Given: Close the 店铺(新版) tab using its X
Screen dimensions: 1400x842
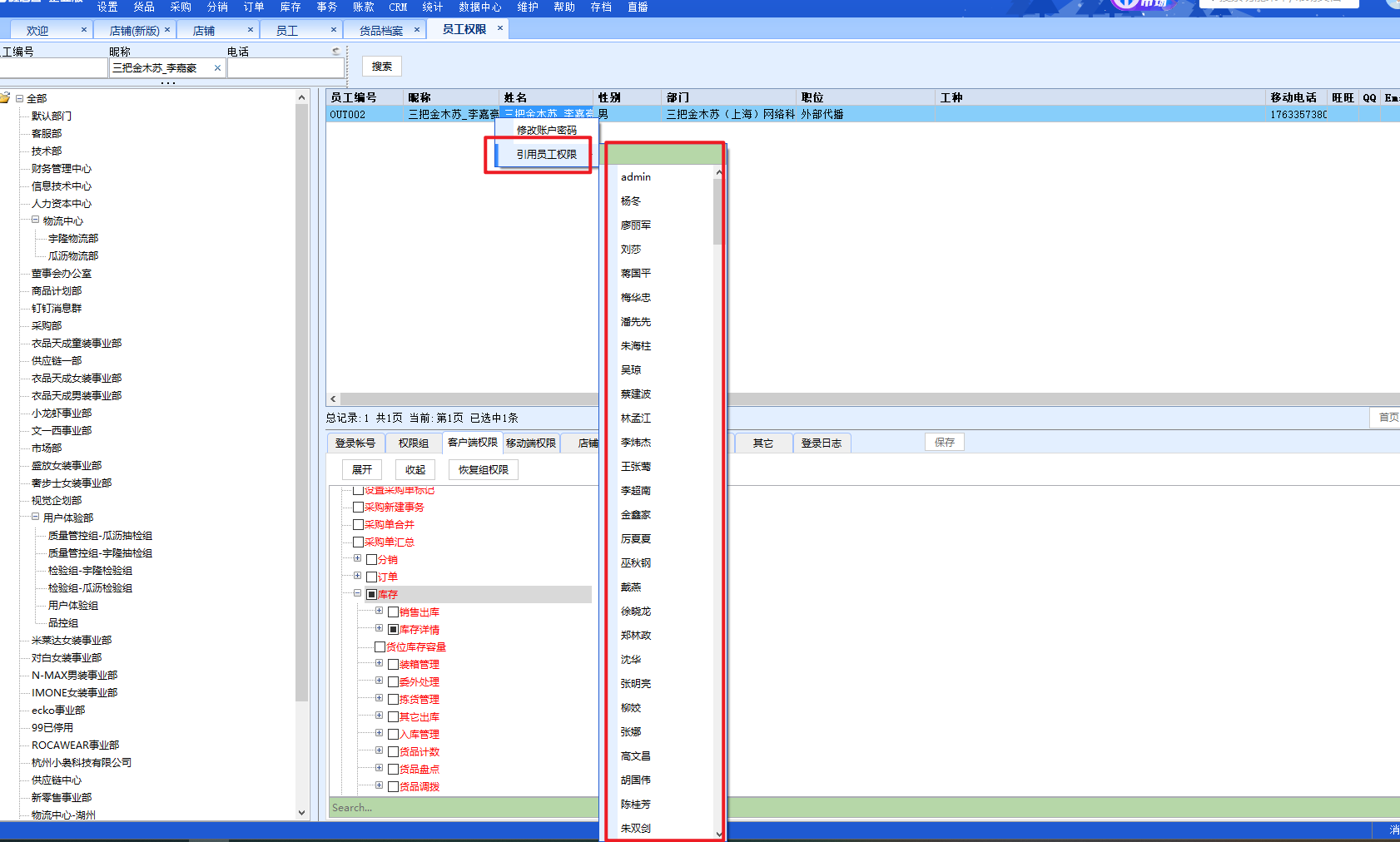Looking at the screenshot, I should 167,30.
